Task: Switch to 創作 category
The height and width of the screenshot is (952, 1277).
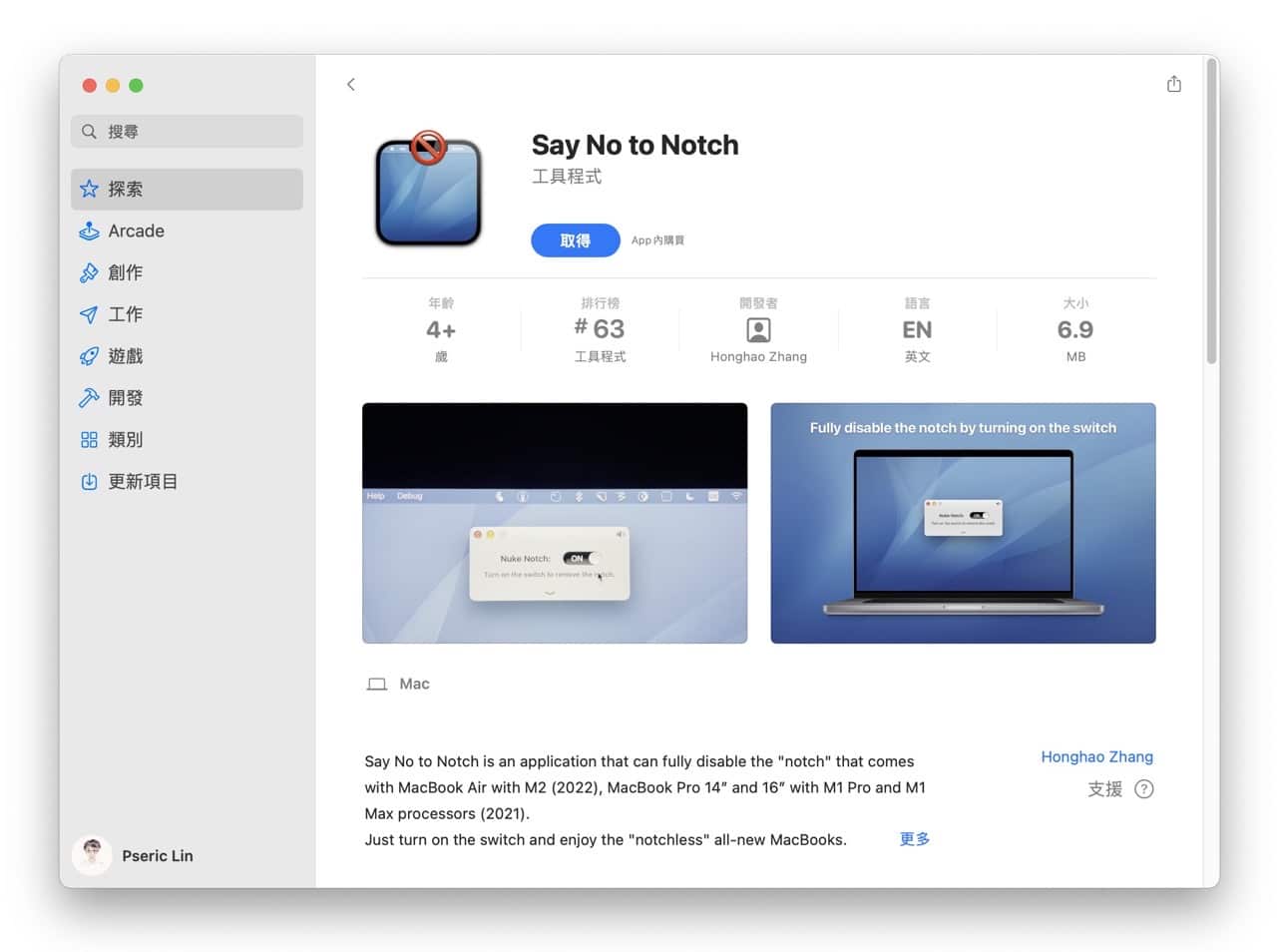Action: click(187, 272)
